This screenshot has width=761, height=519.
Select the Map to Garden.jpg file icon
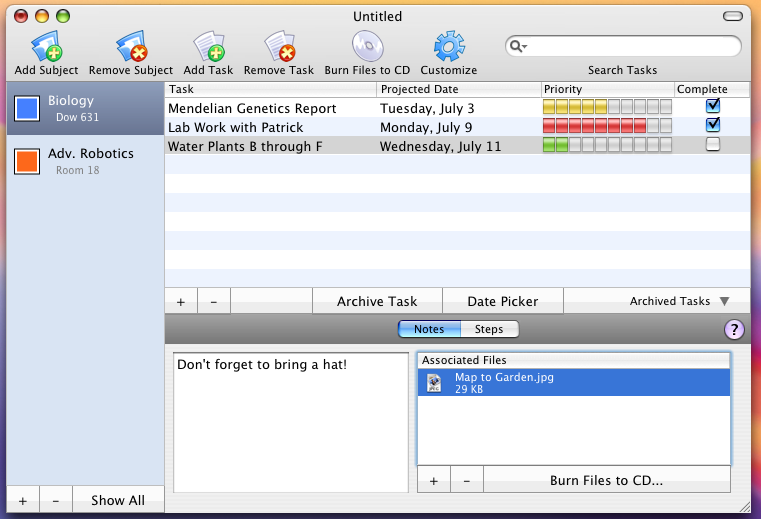coord(434,383)
